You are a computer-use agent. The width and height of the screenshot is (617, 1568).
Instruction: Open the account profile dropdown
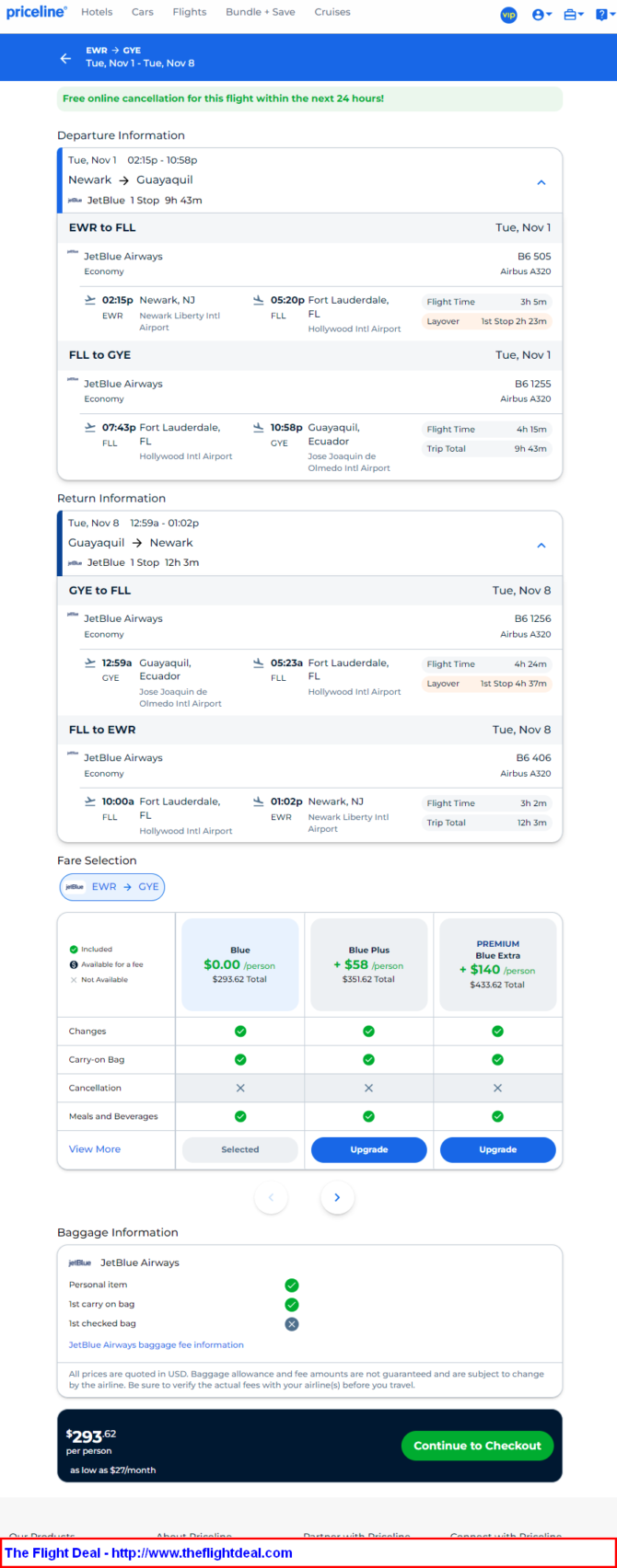(542, 15)
